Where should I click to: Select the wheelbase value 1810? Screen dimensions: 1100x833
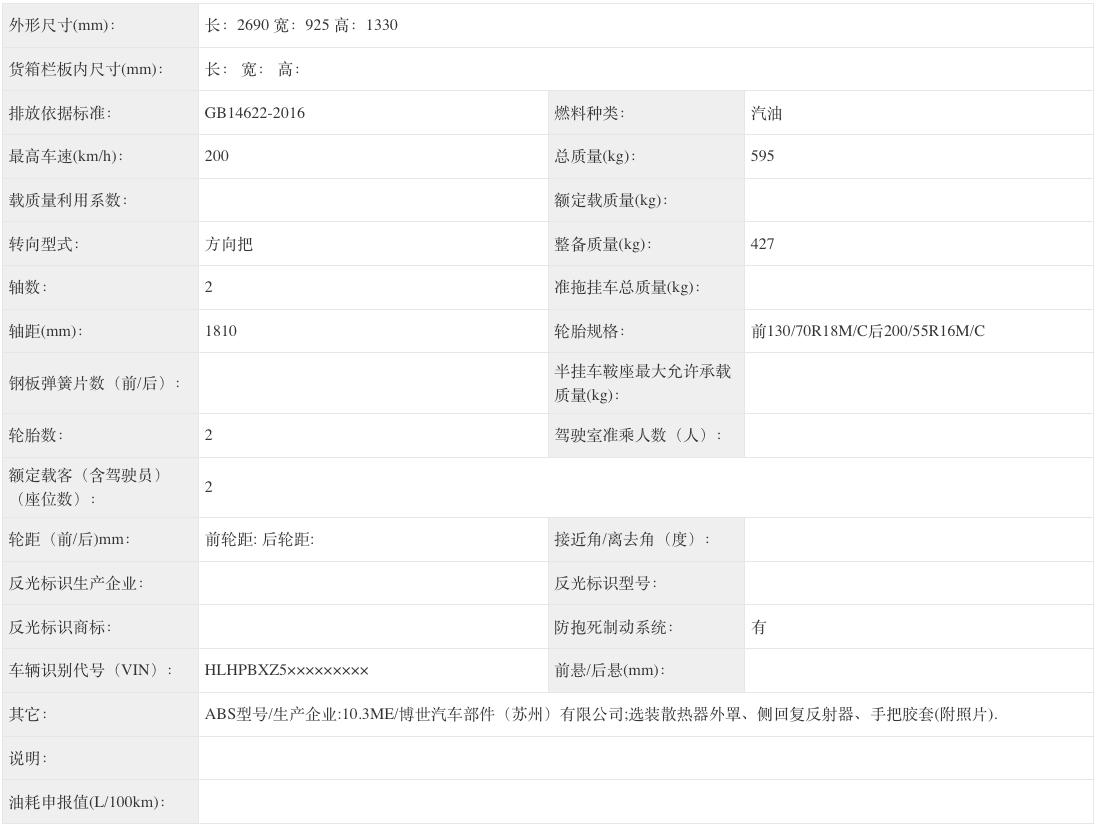click(x=221, y=331)
